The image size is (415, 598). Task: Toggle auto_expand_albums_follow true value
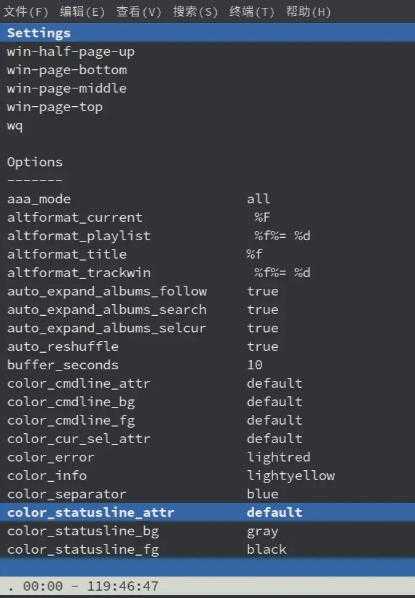pyautogui.click(x=263, y=291)
